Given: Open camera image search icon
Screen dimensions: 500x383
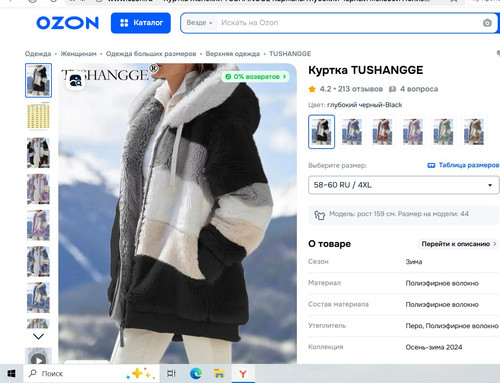Looking at the screenshot, I should coord(487,23).
